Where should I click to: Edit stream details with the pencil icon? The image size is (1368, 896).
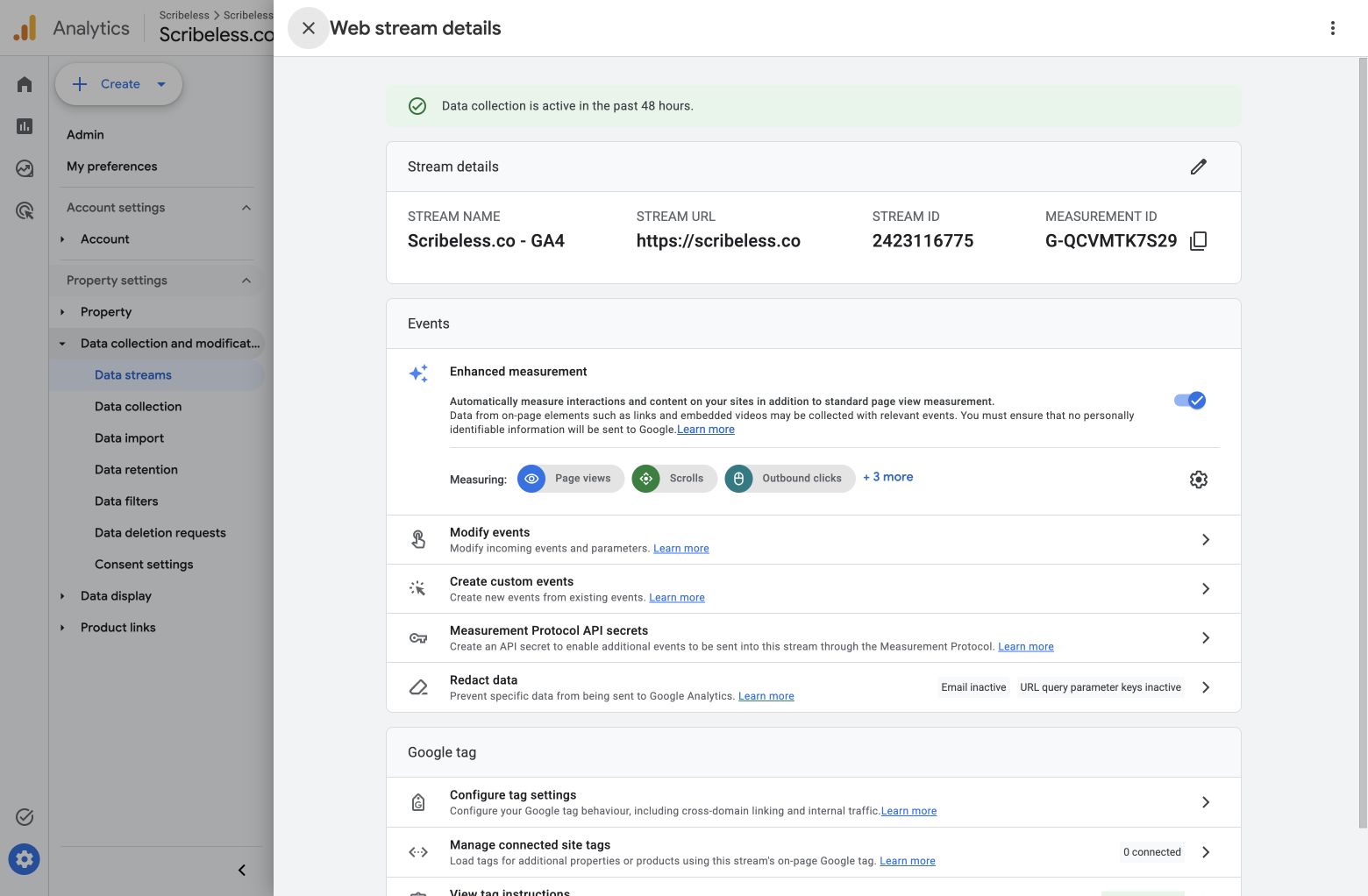pyautogui.click(x=1199, y=167)
